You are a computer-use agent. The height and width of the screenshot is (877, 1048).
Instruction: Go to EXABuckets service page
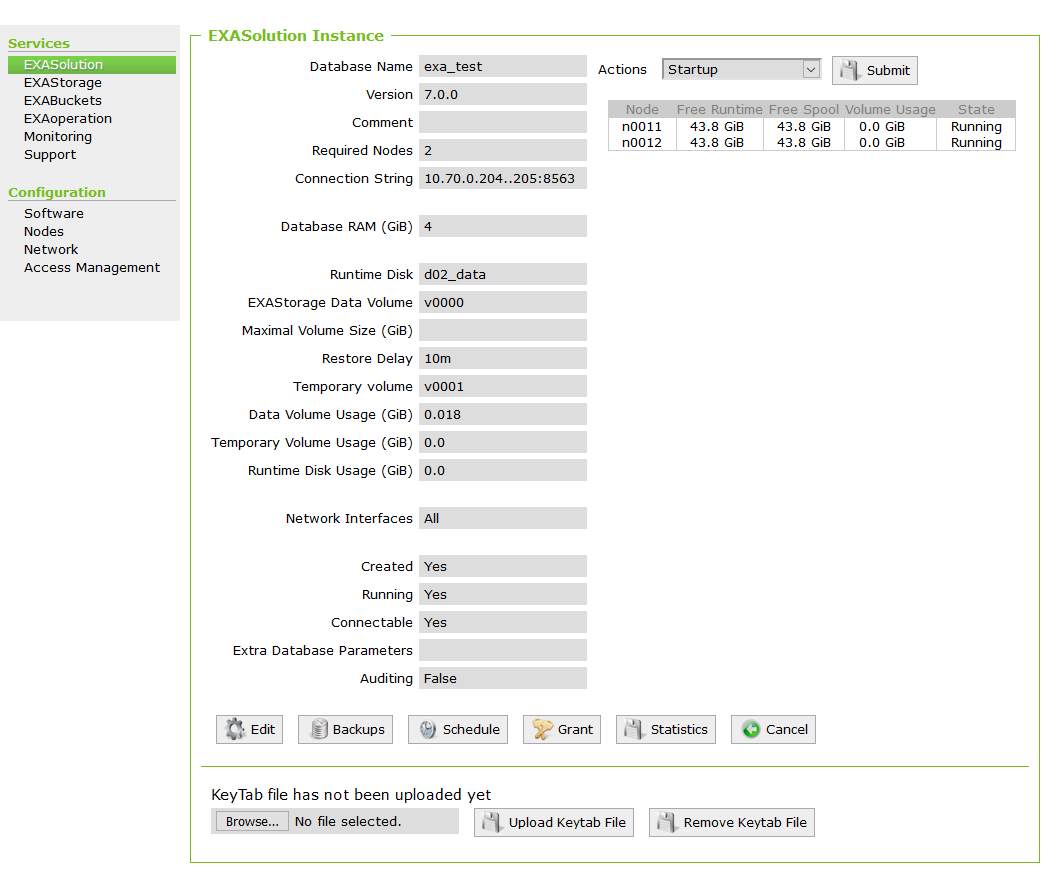coord(63,101)
